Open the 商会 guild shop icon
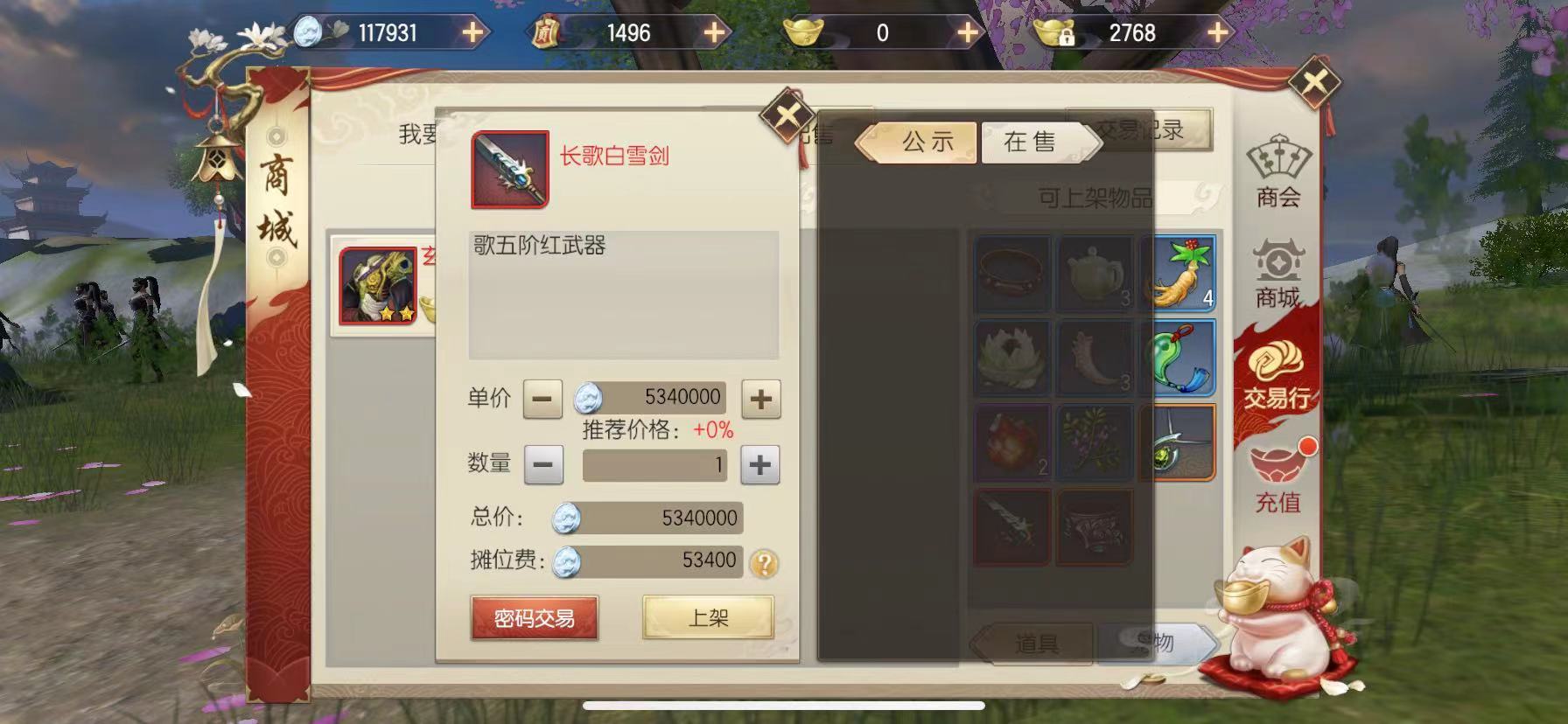This screenshot has height=724, width=1568. (x=1277, y=171)
